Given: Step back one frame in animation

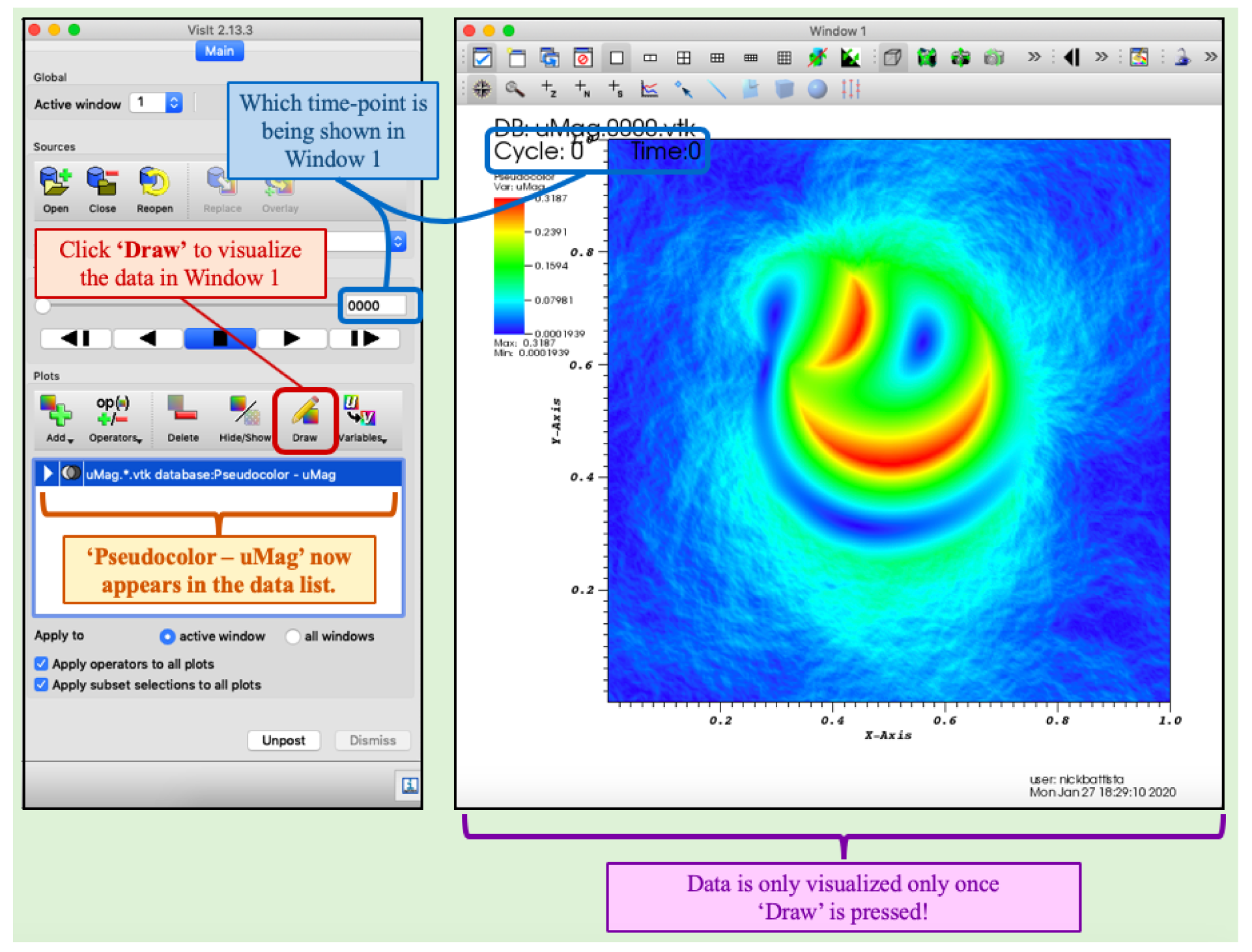Looking at the screenshot, I should (76, 338).
